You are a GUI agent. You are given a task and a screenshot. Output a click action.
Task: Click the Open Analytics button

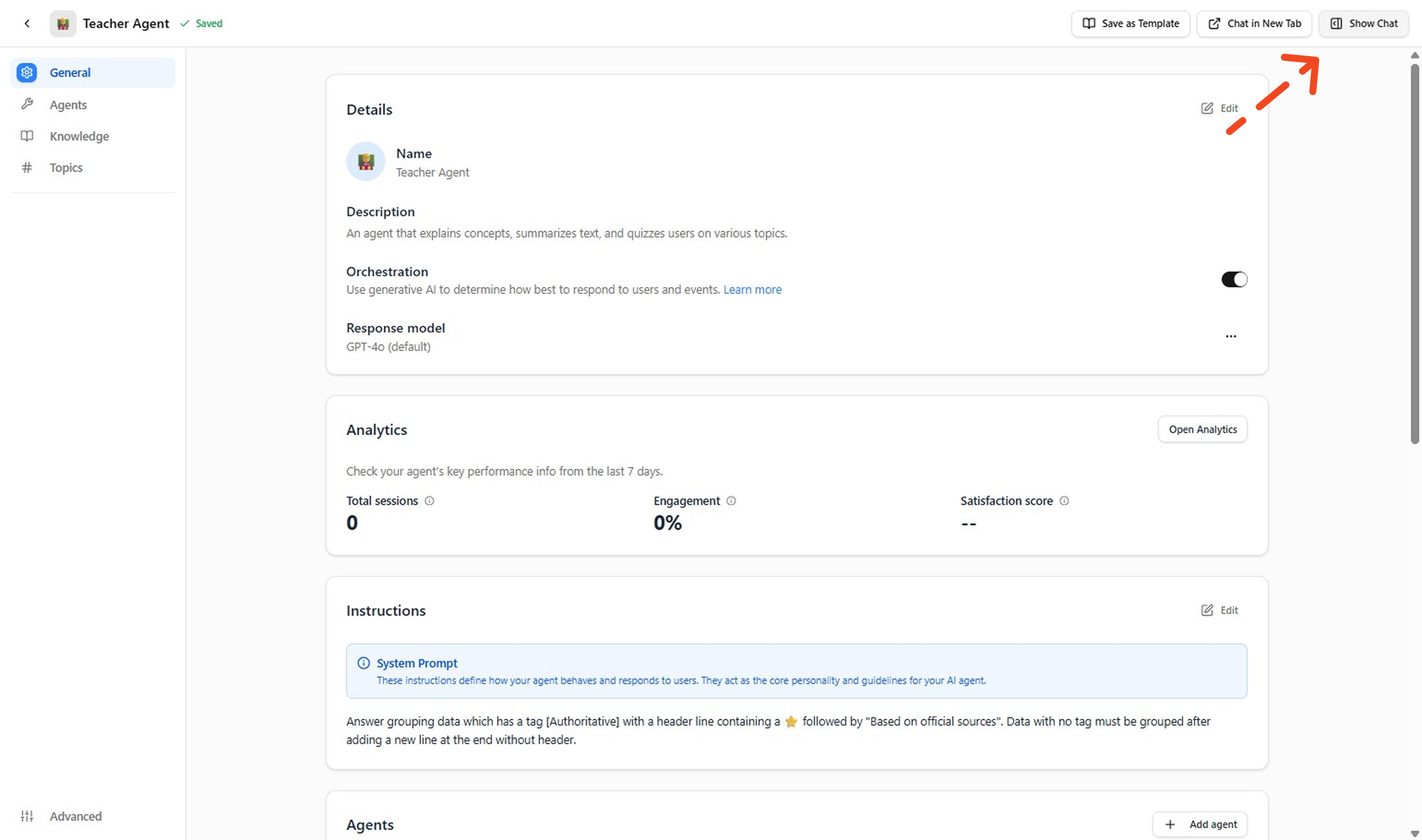pyautogui.click(x=1202, y=429)
